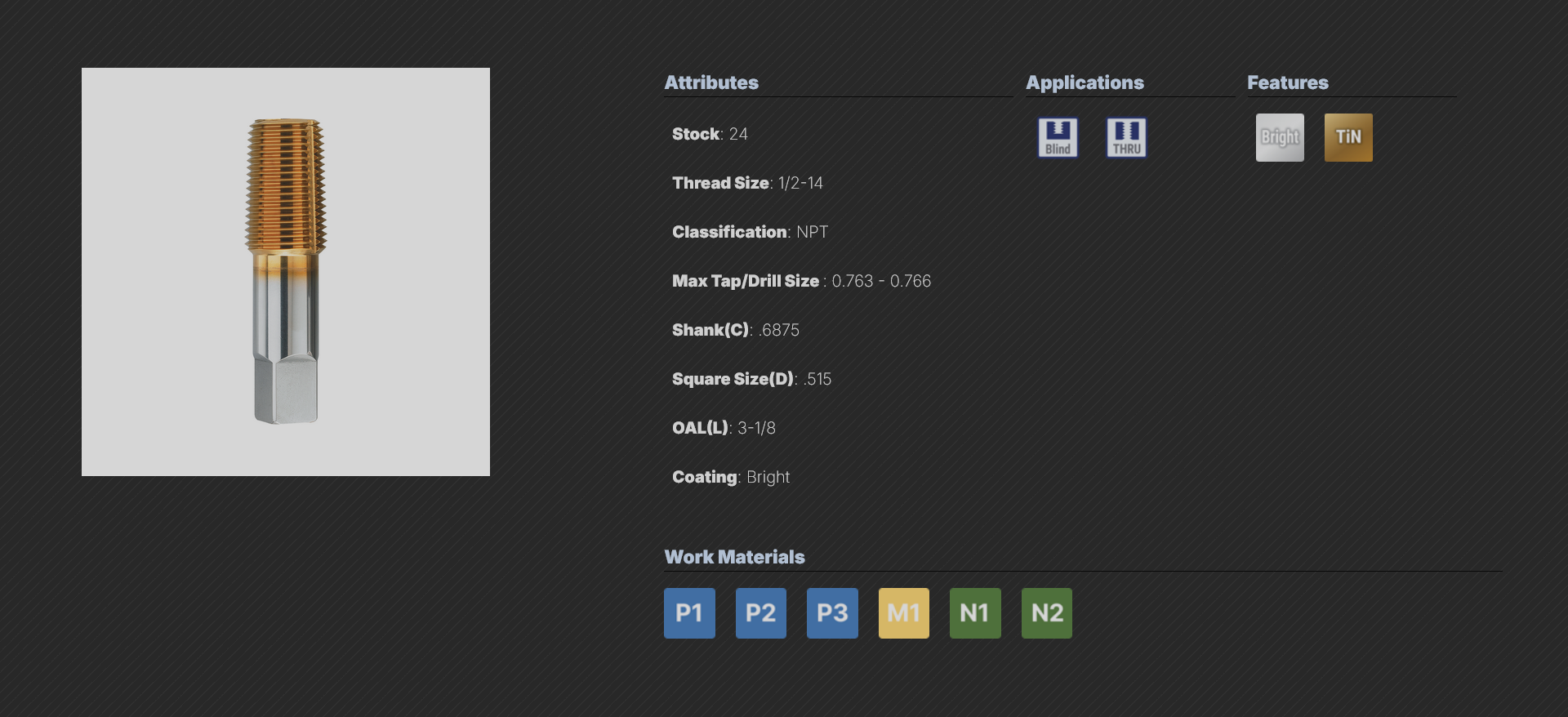Click Max Tap/Drill Size 0.763 - 0.766
This screenshot has width=1568, height=717.
click(x=801, y=281)
